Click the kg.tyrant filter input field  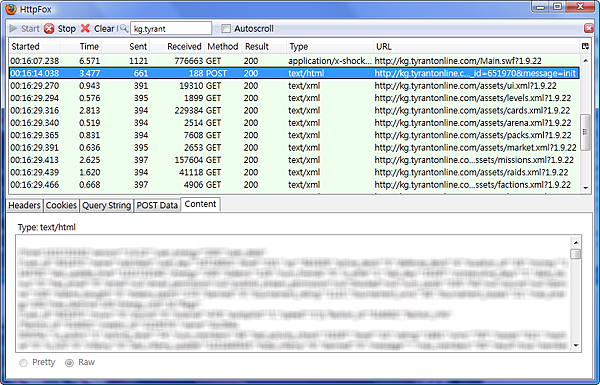coord(171,28)
